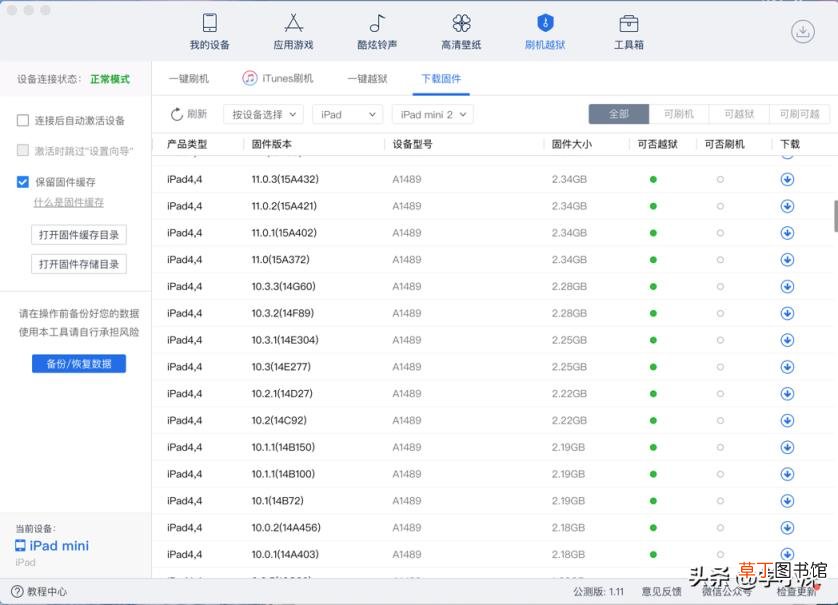This screenshot has height=605, width=838.
Task: Download firmware 10.2.1(14D27)
Action: [787, 394]
